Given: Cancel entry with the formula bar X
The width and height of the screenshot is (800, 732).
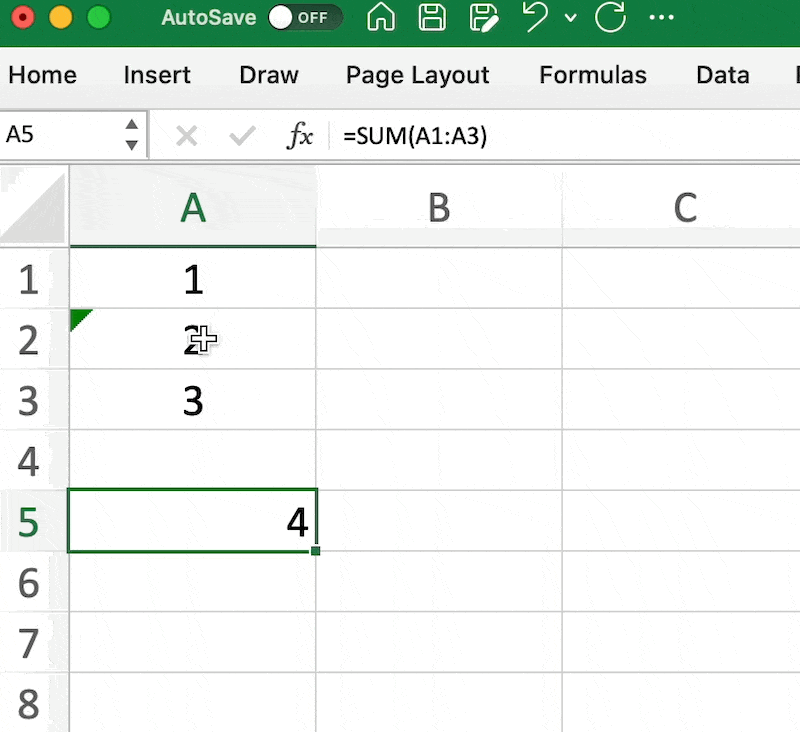Looking at the screenshot, I should [186, 135].
